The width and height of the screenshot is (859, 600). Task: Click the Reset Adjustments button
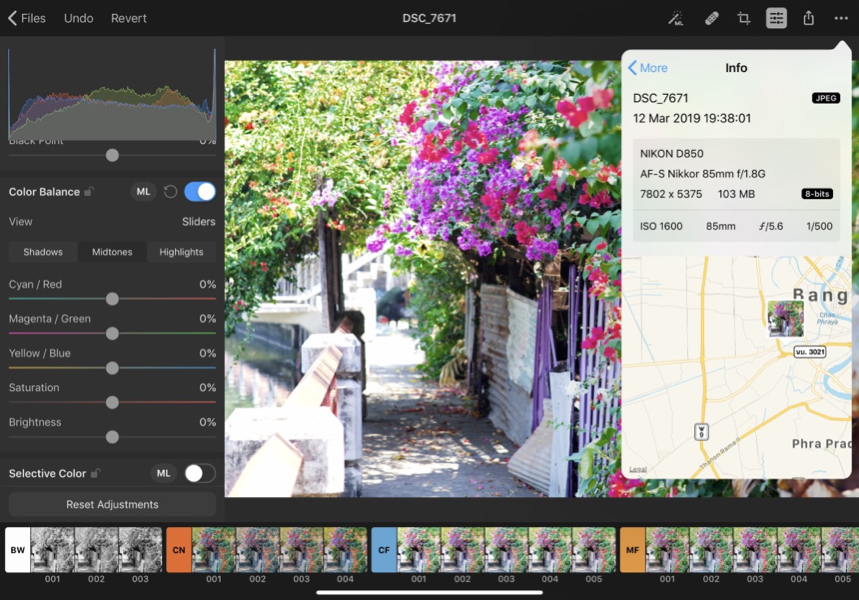click(x=112, y=504)
